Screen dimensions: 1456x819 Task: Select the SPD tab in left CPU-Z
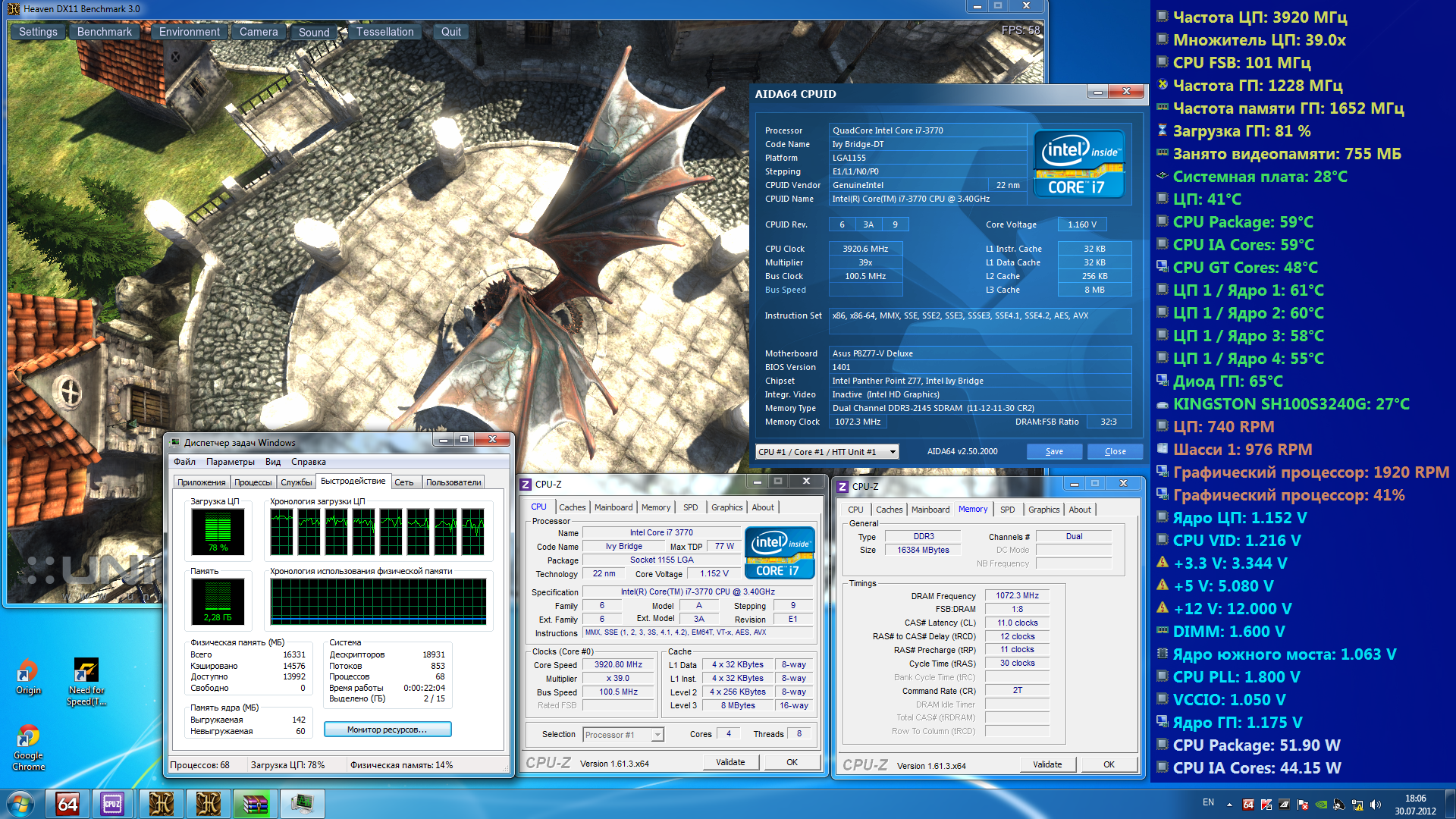(690, 507)
